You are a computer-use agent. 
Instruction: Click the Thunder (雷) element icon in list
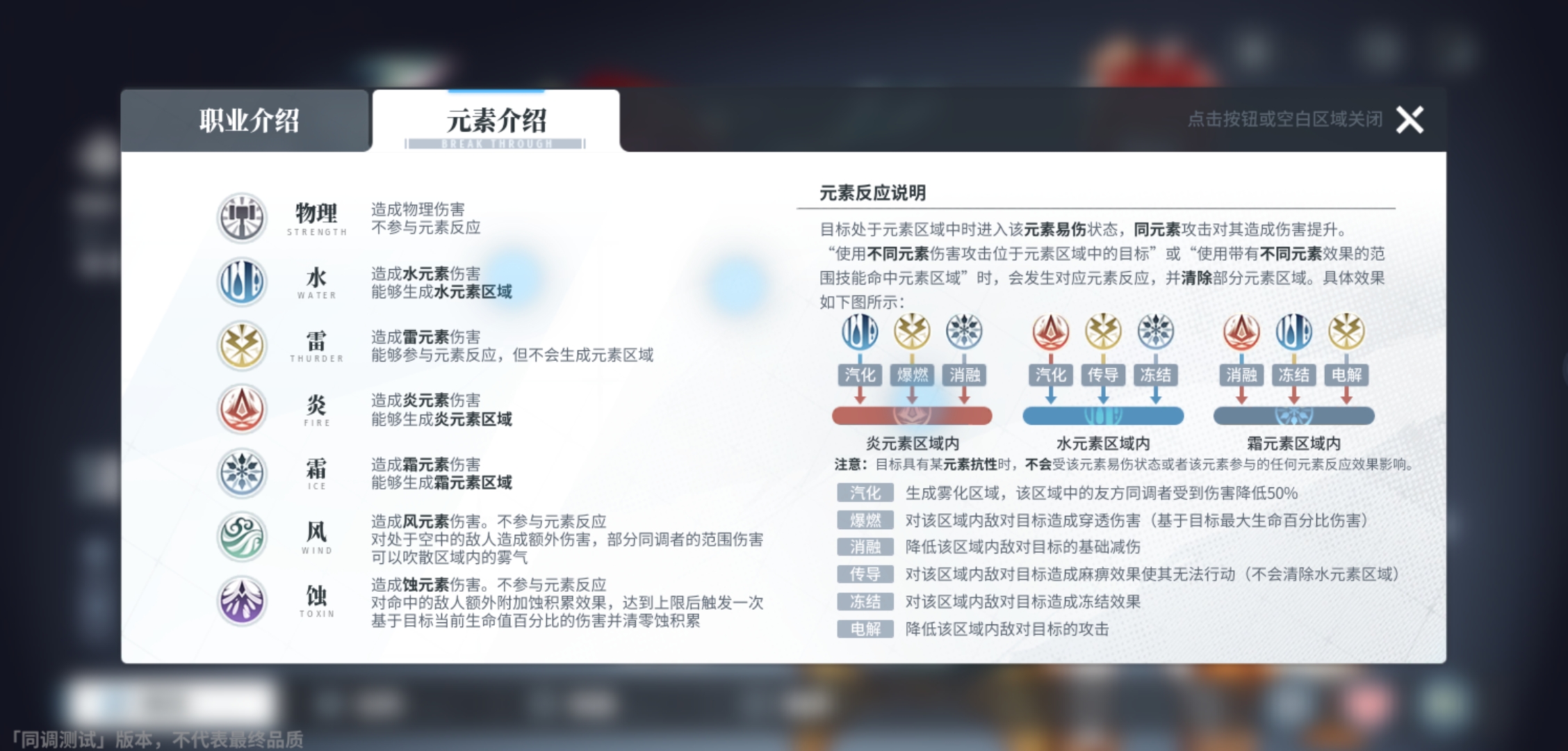[x=241, y=346]
